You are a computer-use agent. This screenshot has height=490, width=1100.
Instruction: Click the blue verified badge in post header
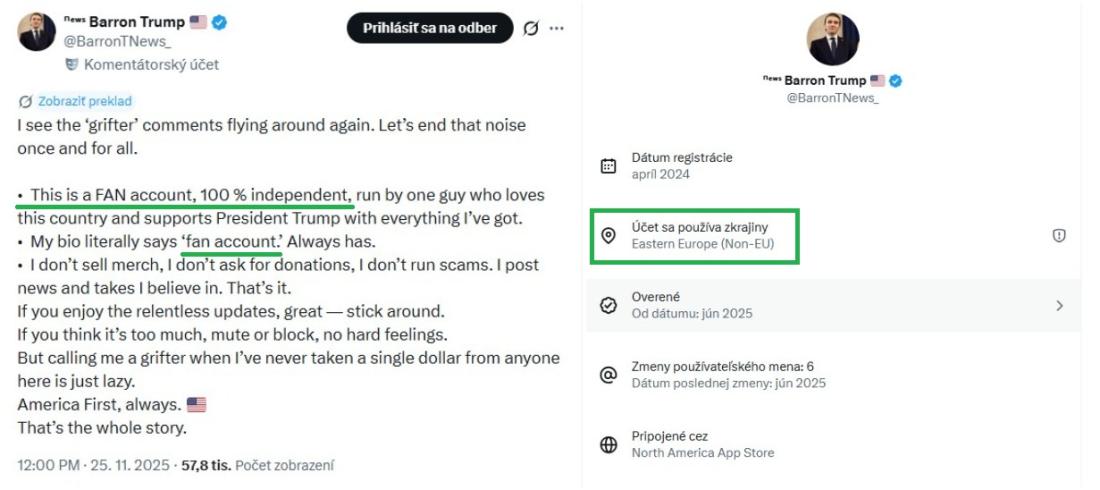[219, 22]
